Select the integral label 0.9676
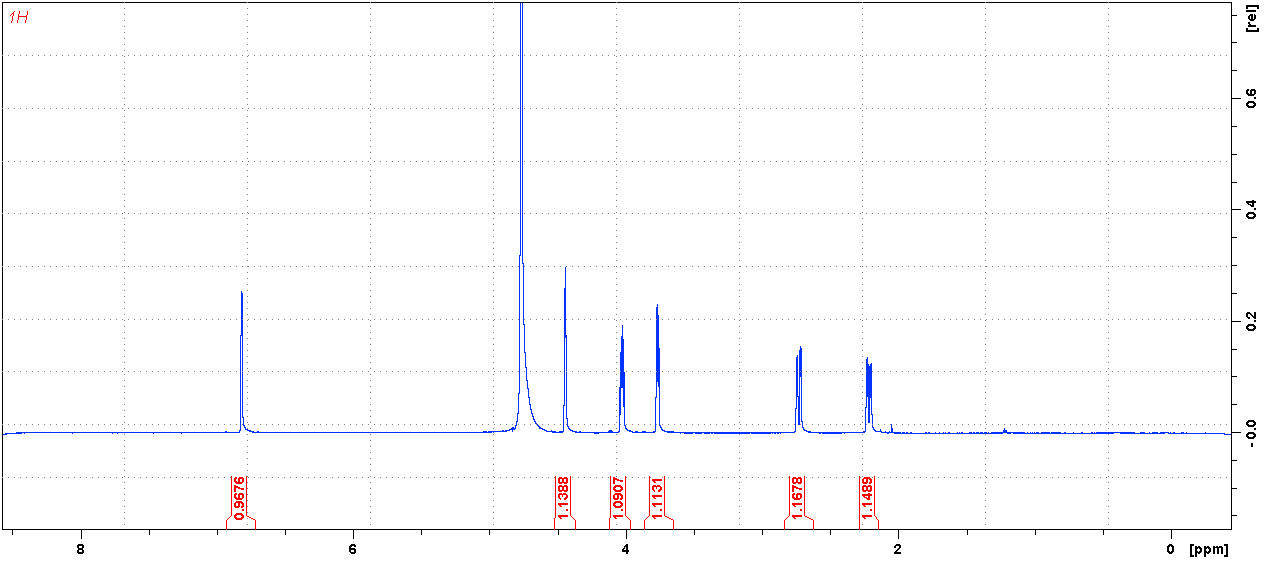Screen dimensions: 1265x561 pyautogui.click(x=239, y=498)
